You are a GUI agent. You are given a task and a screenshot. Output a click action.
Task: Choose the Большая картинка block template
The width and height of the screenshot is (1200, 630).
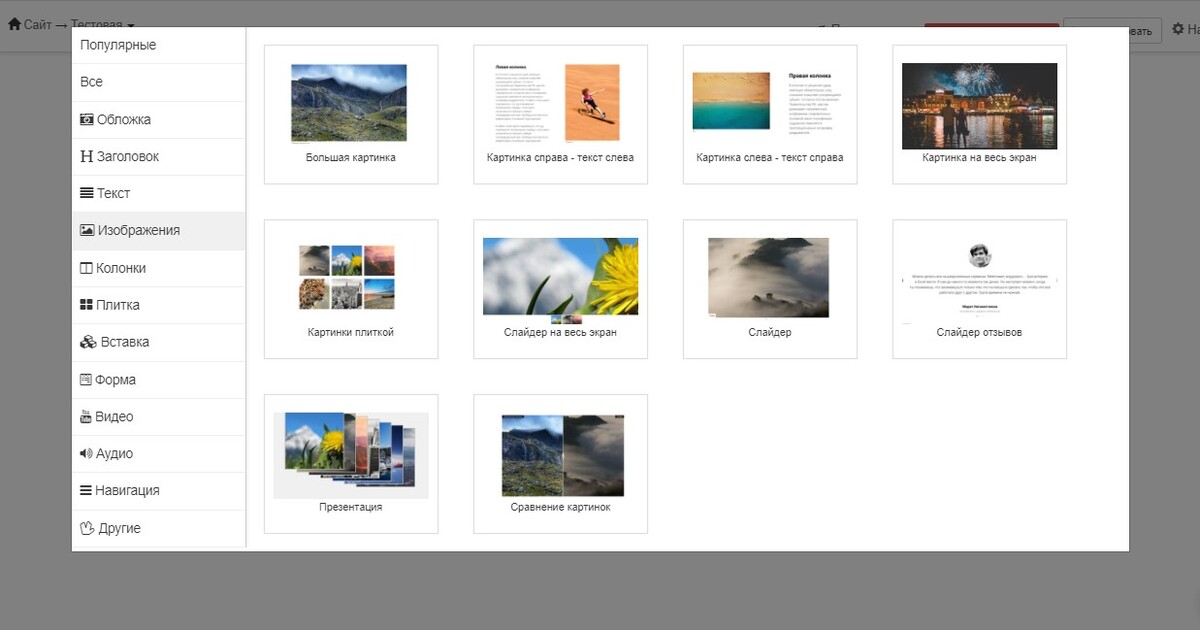pyautogui.click(x=350, y=114)
